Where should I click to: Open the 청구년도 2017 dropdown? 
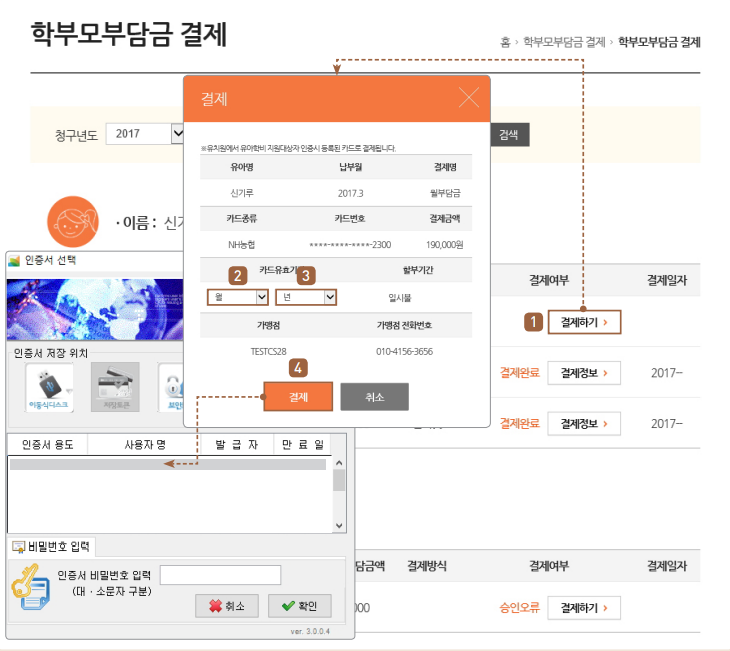click(145, 134)
